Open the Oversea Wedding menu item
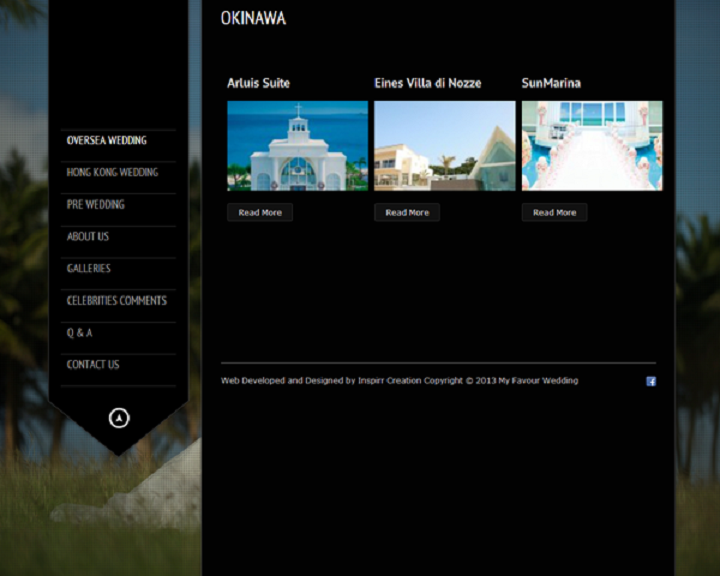Image resolution: width=720 pixels, height=576 pixels. [x=107, y=141]
